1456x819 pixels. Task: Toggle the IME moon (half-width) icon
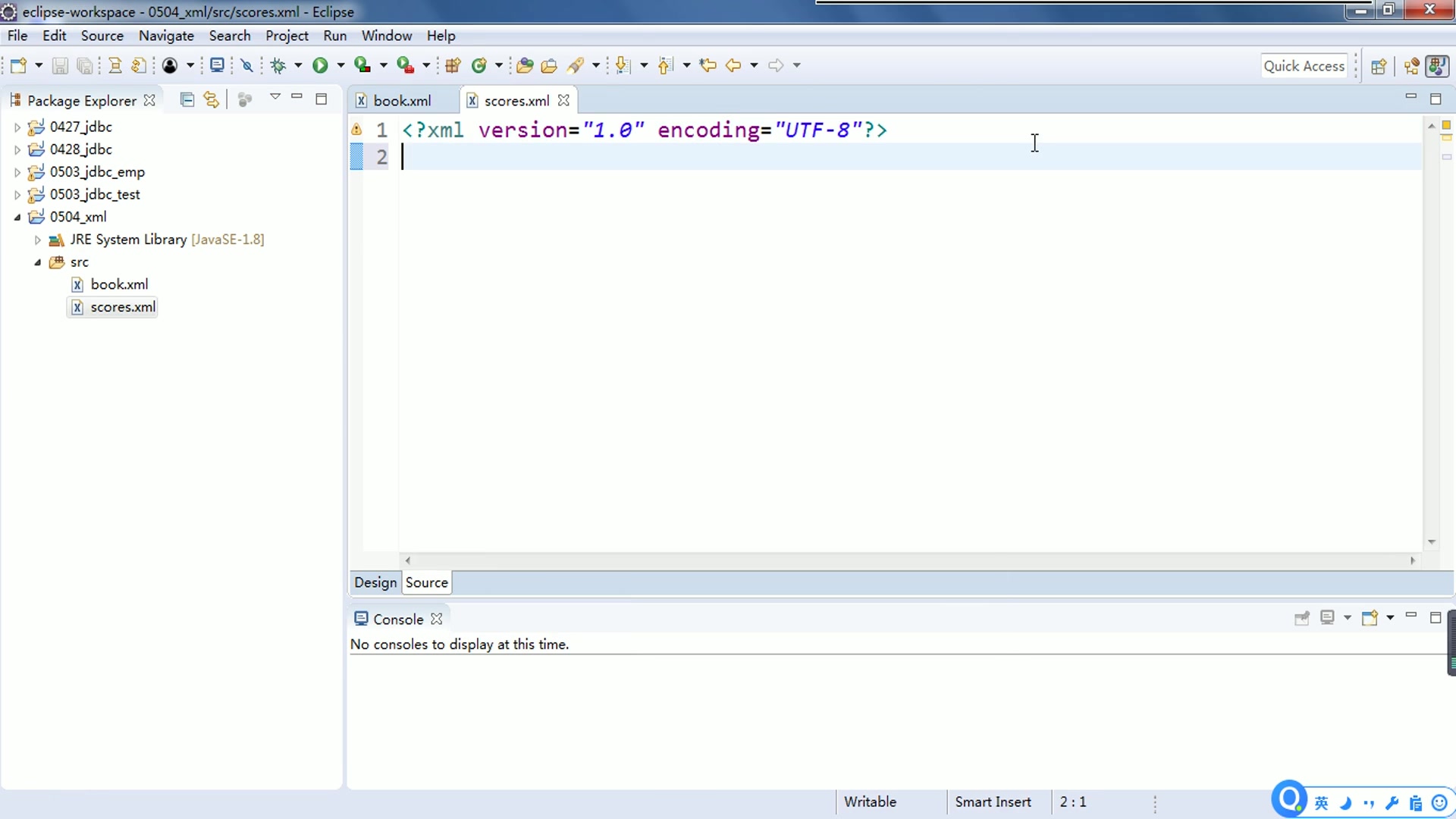1346,803
